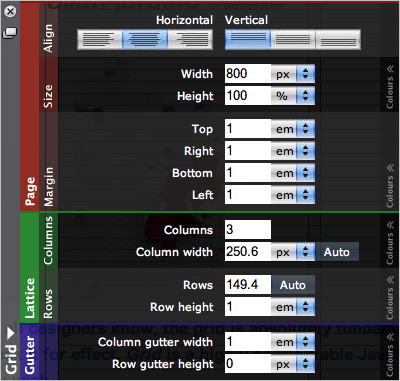Open Right margin unit dropdown

point(293,151)
